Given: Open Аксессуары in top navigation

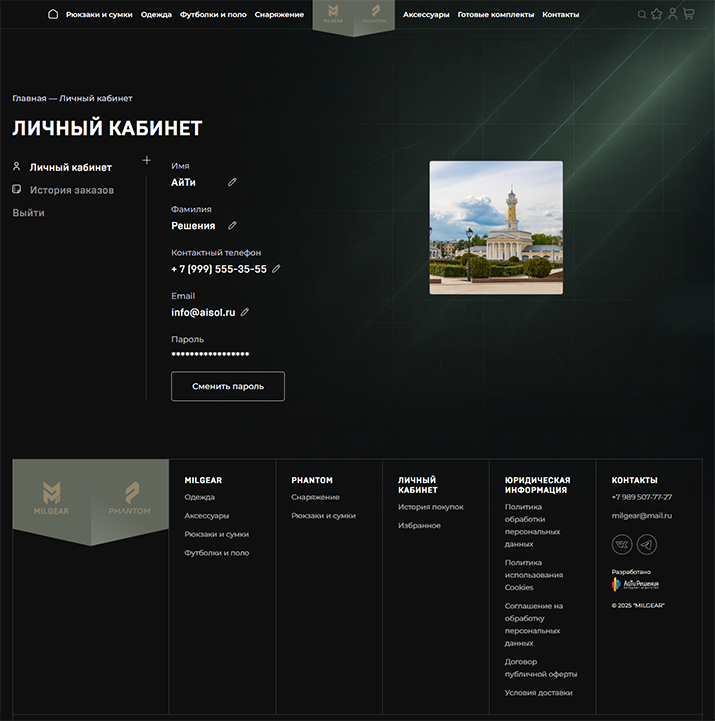Looking at the screenshot, I should click(x=426, y=15).
